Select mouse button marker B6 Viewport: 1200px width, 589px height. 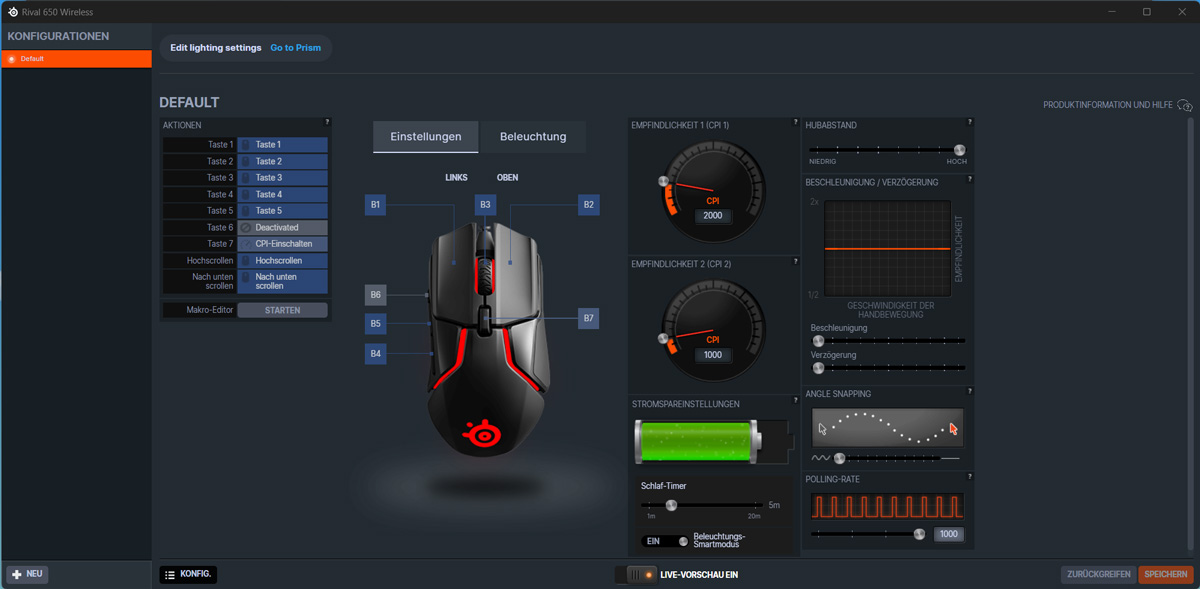pos(376,295)
